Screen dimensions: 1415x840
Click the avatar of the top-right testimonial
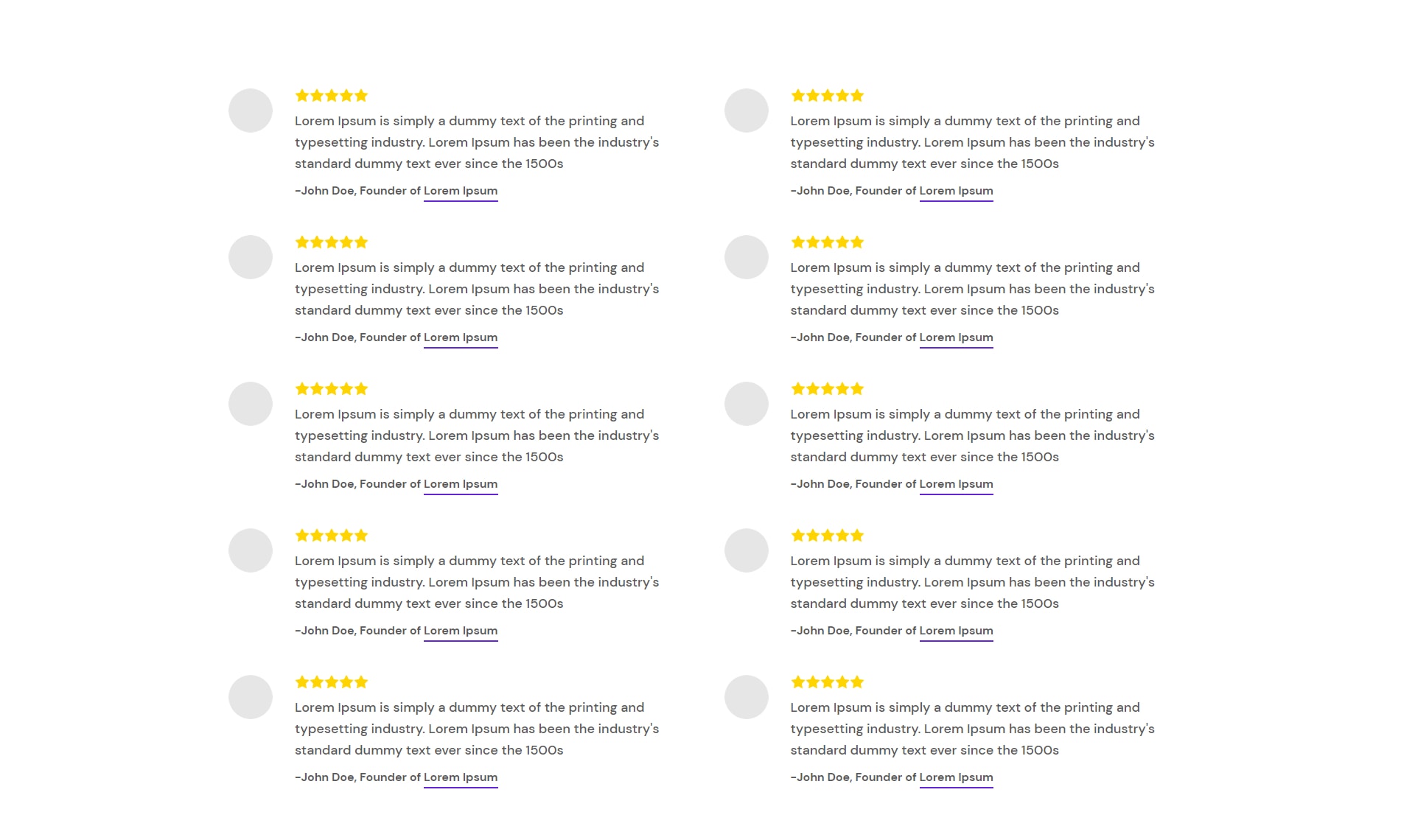pyautogui.click(x=747, y=111)
